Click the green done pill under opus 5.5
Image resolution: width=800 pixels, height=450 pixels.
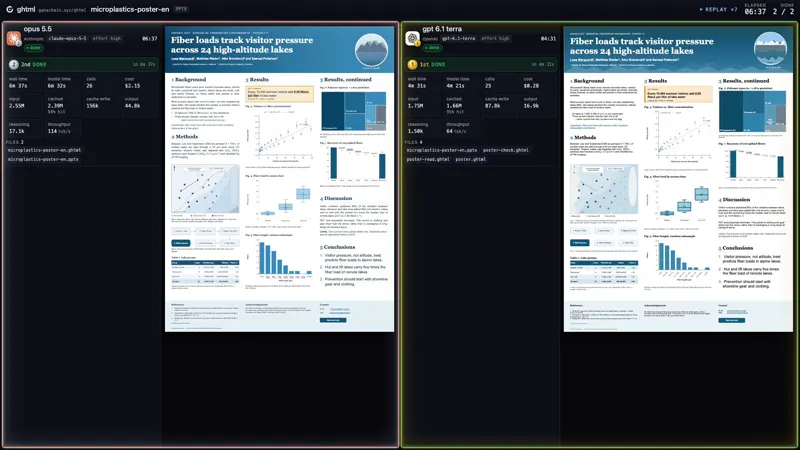tap(34, 48)
